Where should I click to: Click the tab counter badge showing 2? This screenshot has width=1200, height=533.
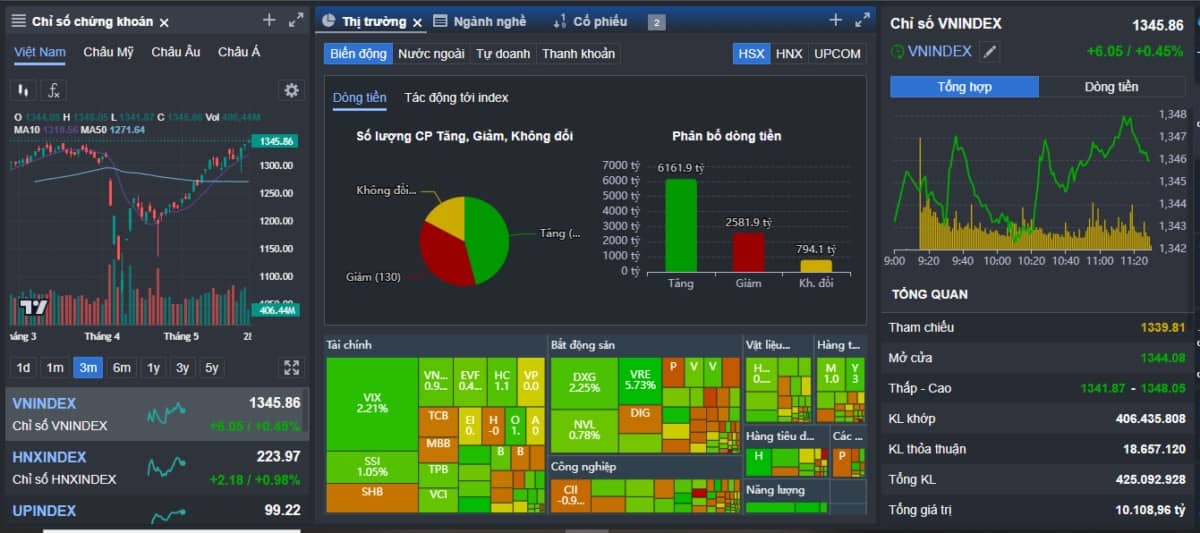coord(656,22)
